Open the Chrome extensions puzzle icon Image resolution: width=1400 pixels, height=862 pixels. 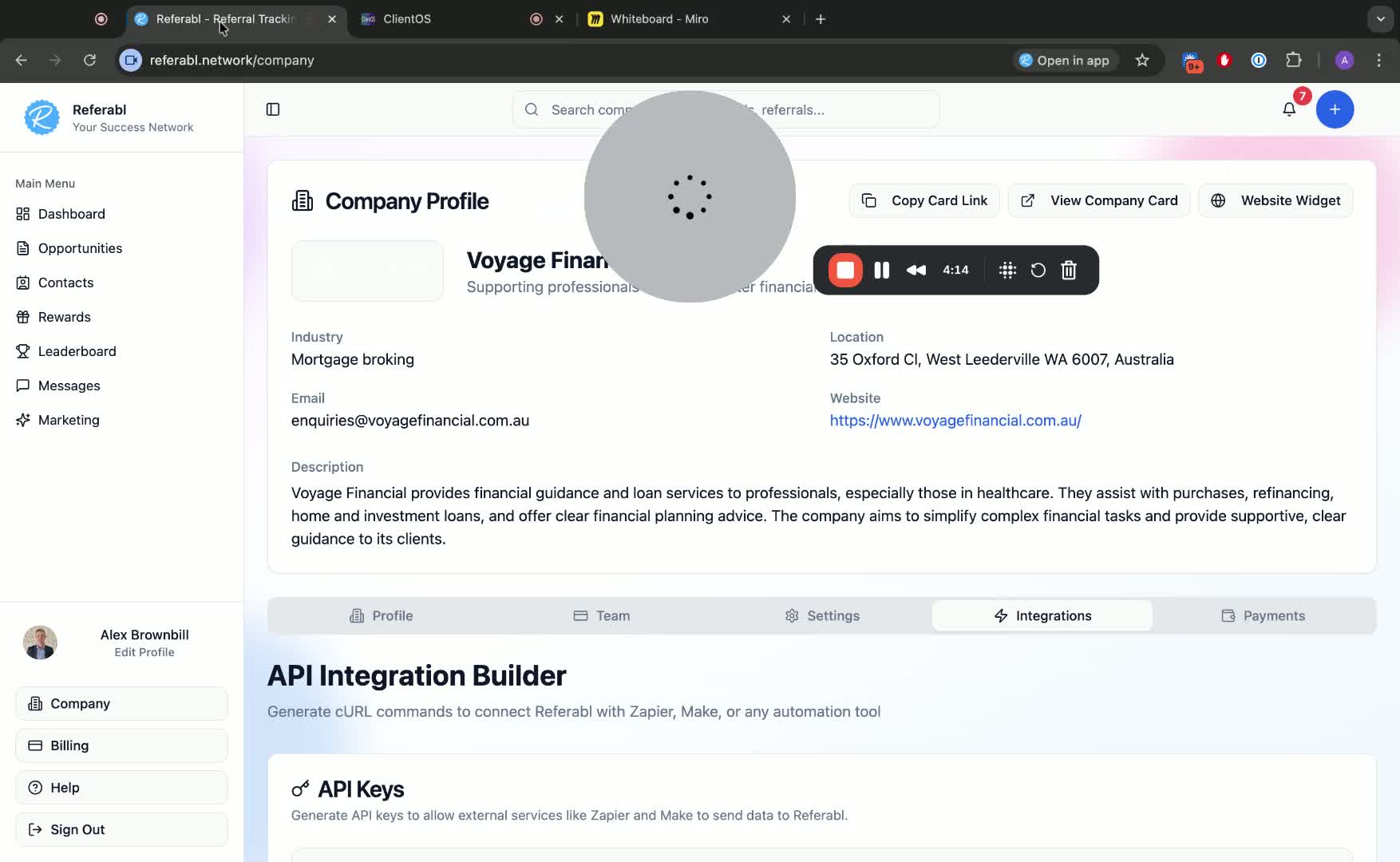coord(1294,60)
